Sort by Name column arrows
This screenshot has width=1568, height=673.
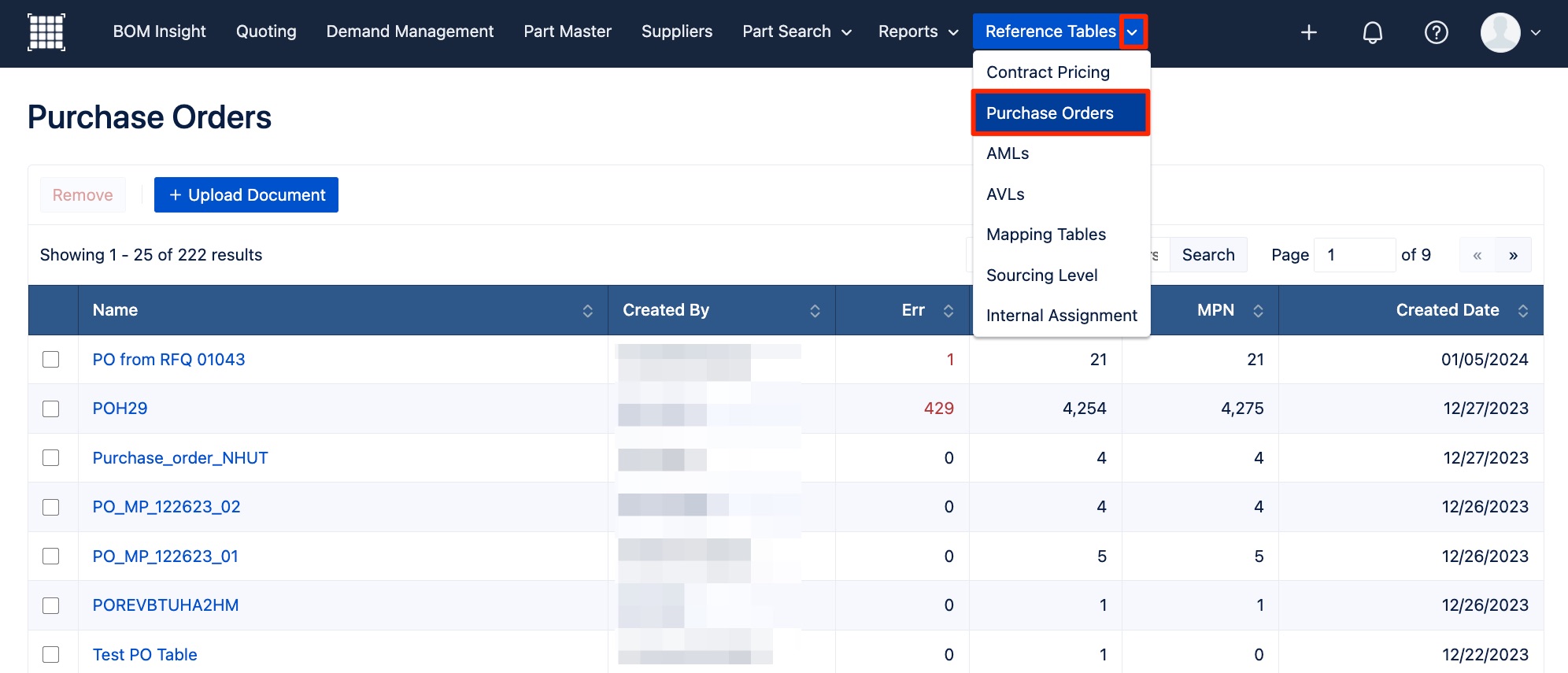click(x=587, y=311)
